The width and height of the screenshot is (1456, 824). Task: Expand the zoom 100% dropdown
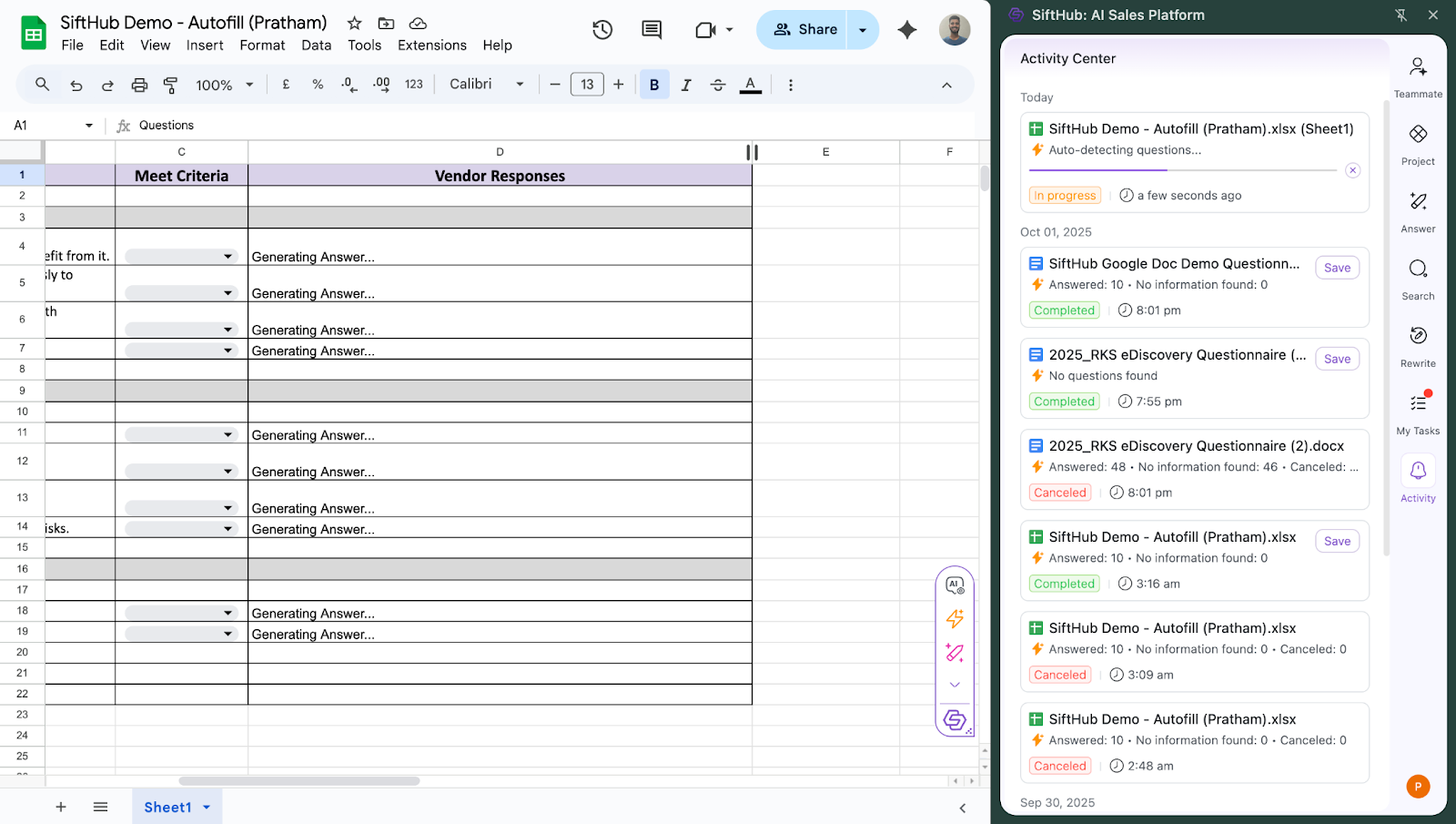coord(224,85)
